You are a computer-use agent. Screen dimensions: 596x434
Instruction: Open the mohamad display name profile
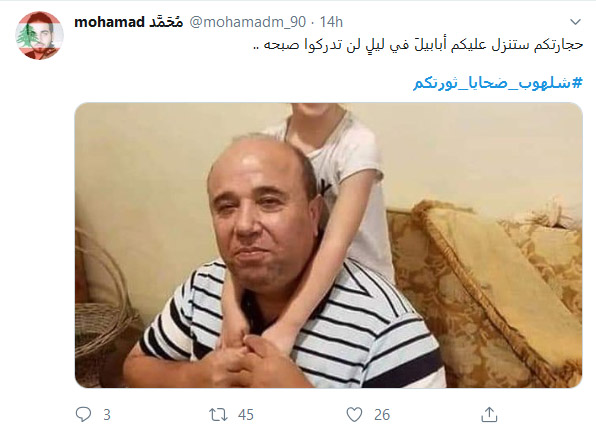click(109, 22)
